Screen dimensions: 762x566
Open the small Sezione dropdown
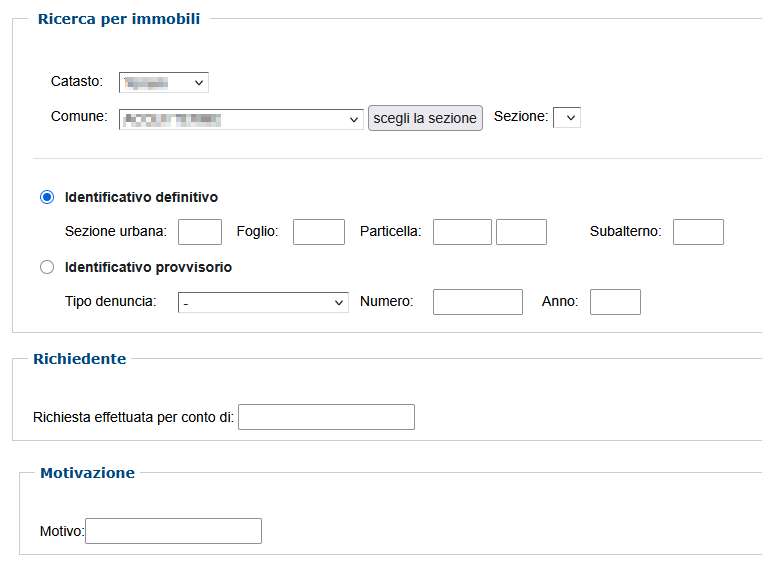click(x=567, y=117)
